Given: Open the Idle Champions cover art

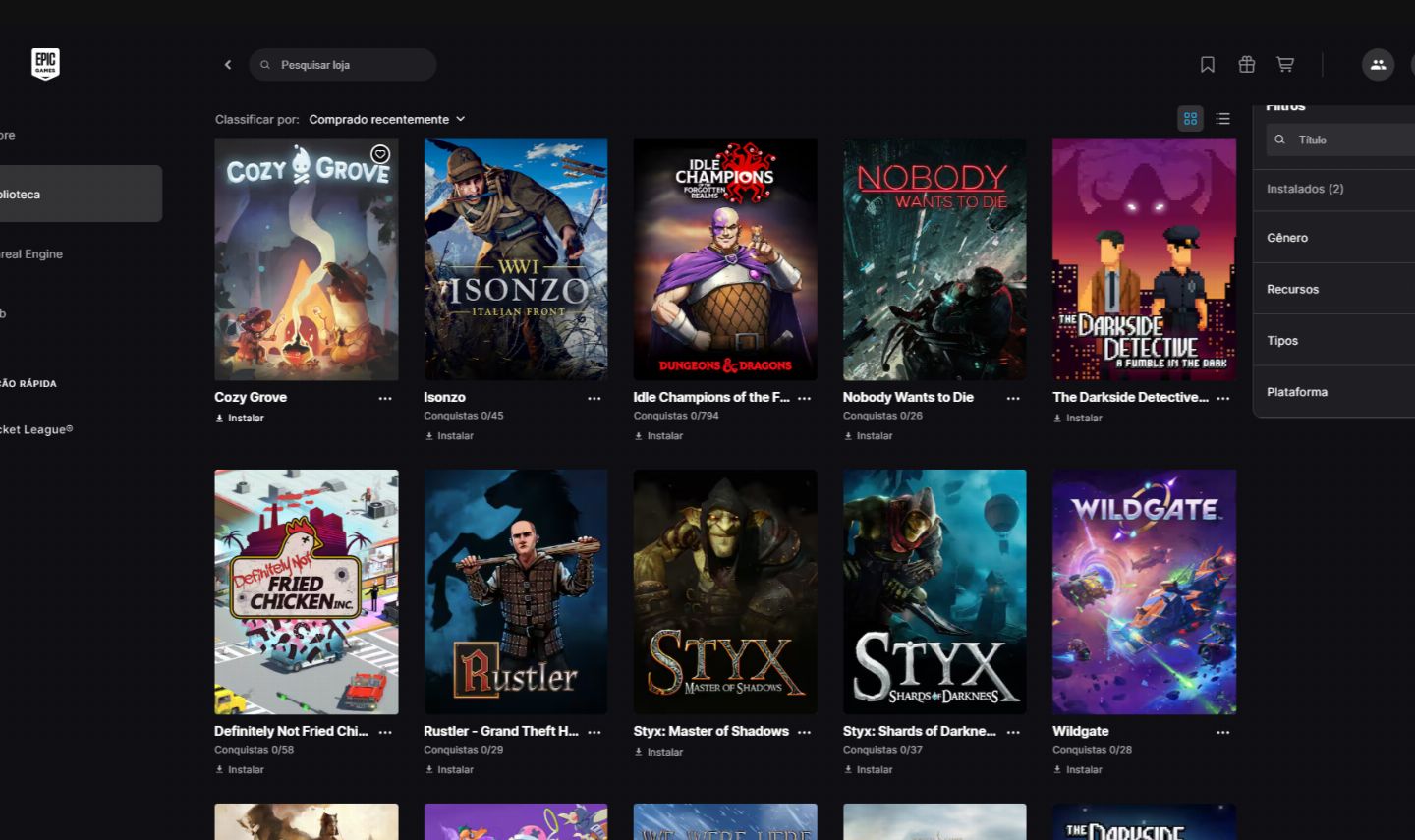Looking at the screenshot, I should 725,259.
